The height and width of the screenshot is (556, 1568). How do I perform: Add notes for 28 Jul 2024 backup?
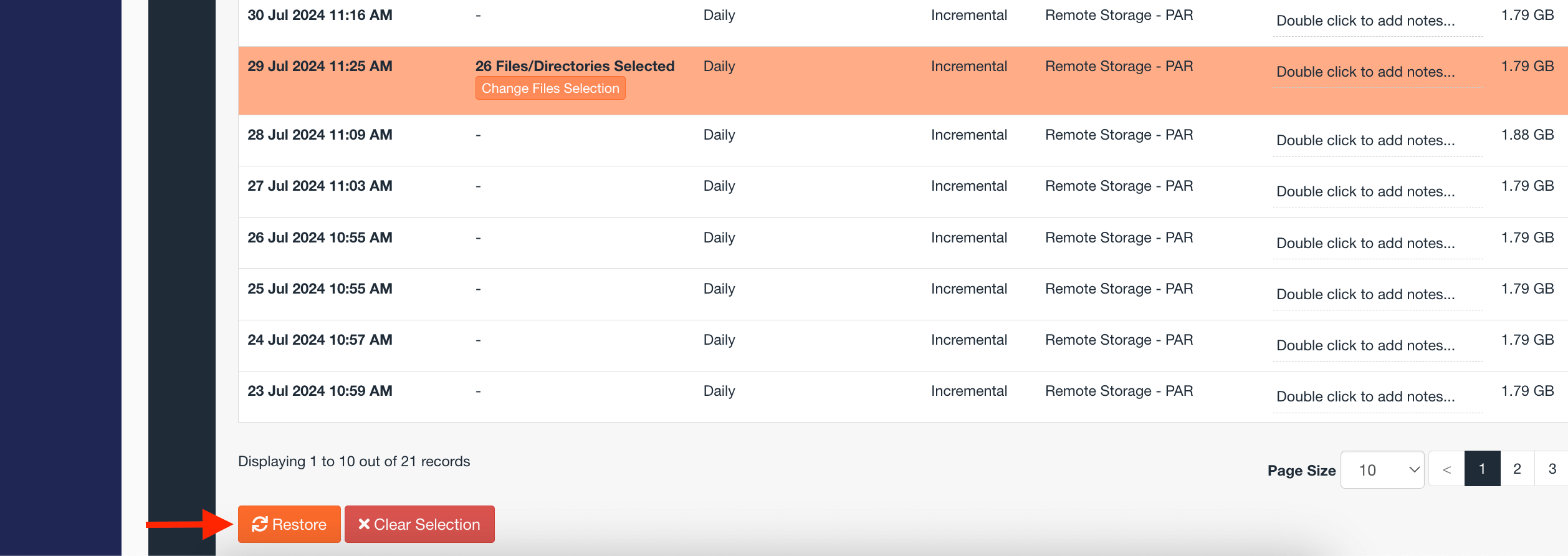1377,140
